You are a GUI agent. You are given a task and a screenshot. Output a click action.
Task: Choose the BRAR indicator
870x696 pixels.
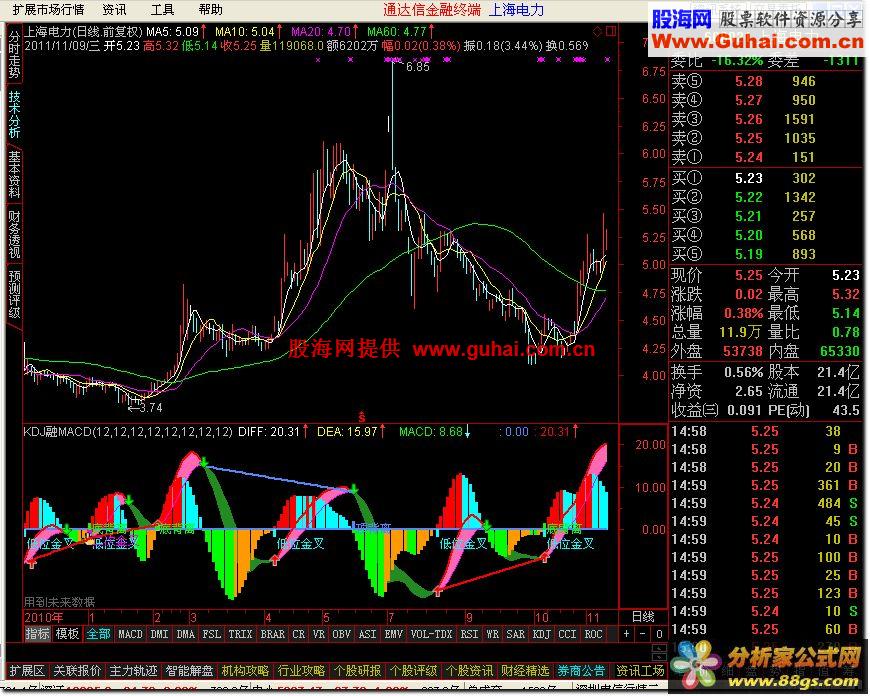[272, 634]
